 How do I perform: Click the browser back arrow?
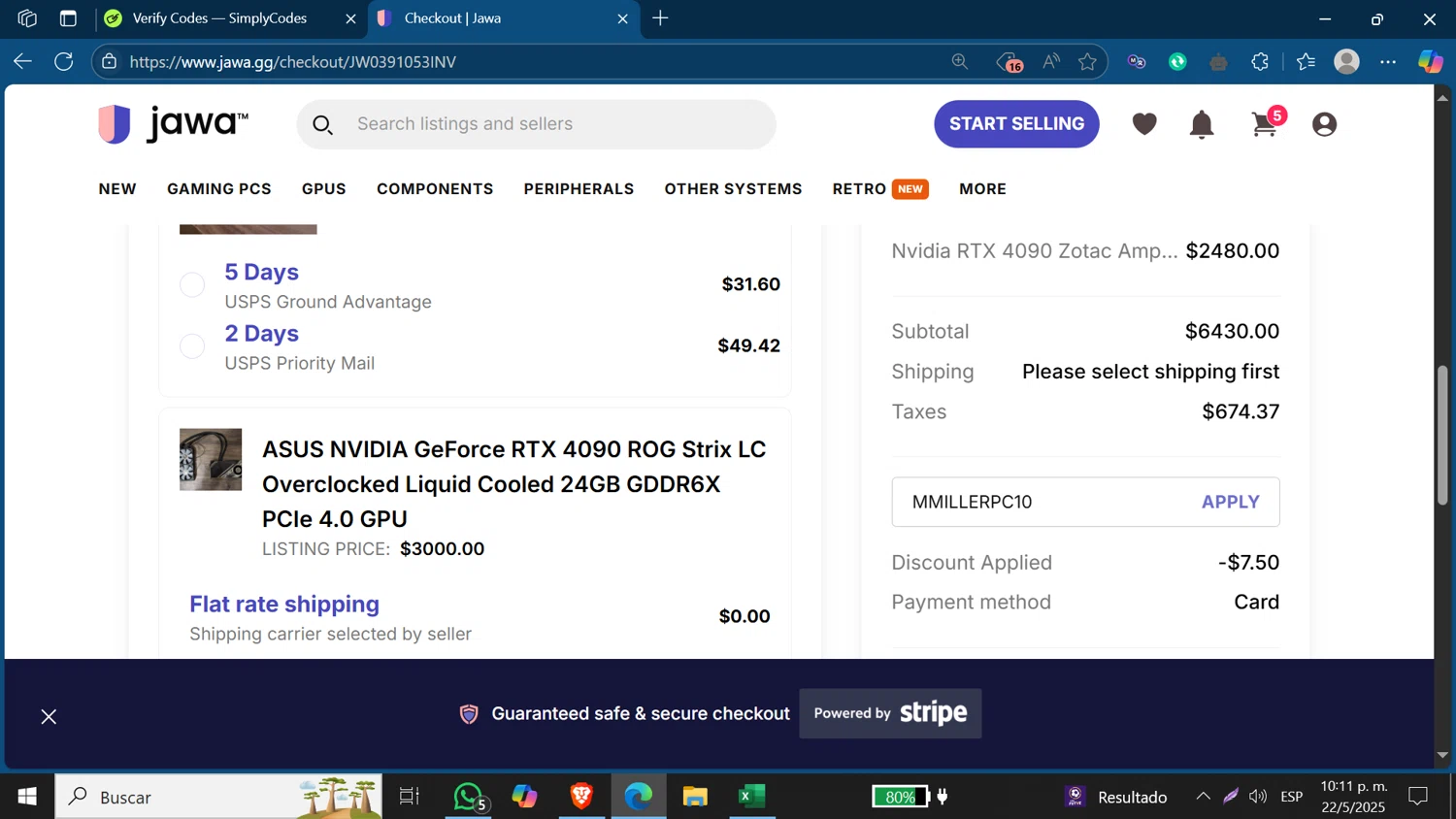tap(22, 61)
